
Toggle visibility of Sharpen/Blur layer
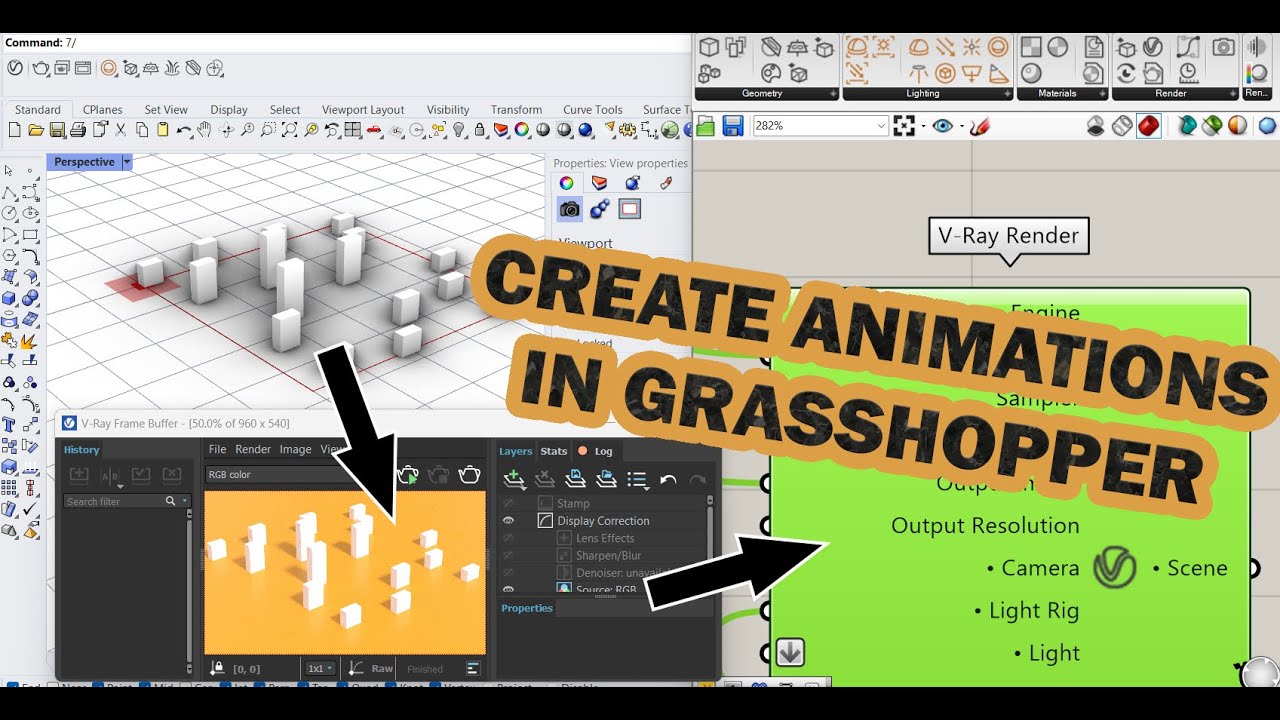(x=508, y=555)
